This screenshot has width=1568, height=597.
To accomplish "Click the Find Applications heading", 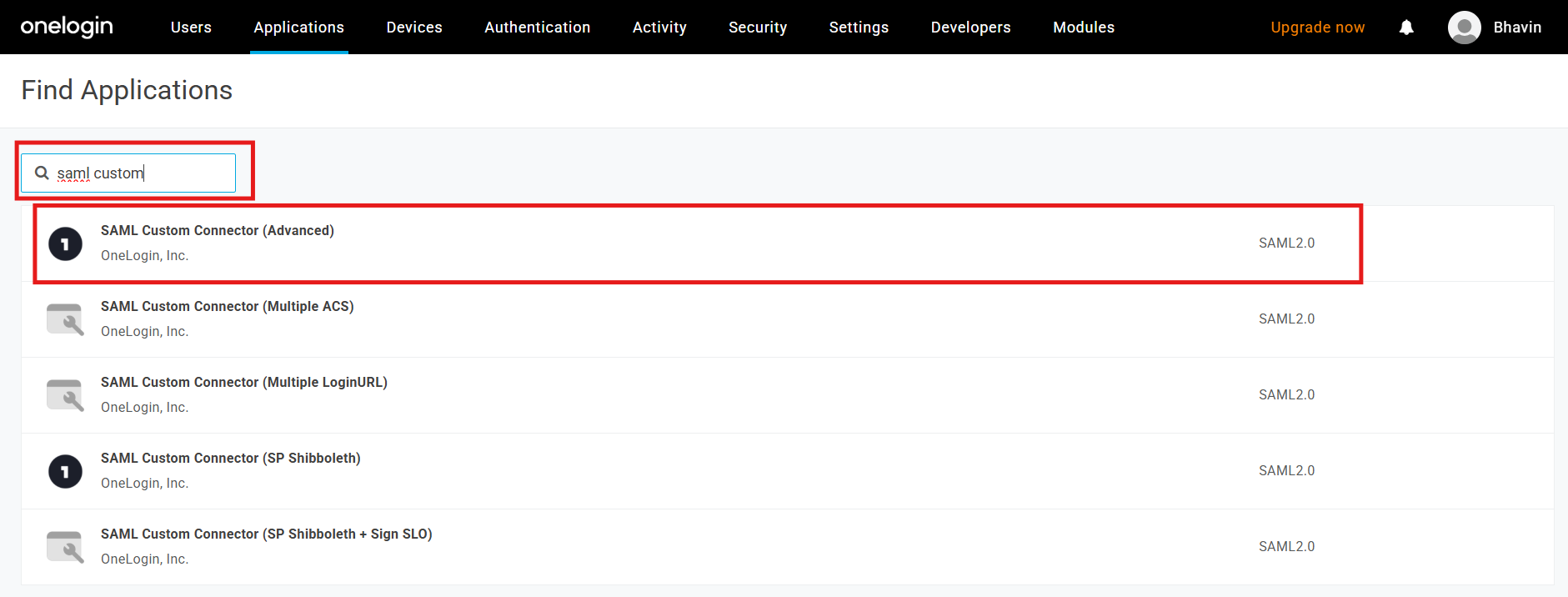I will [127, 90].
